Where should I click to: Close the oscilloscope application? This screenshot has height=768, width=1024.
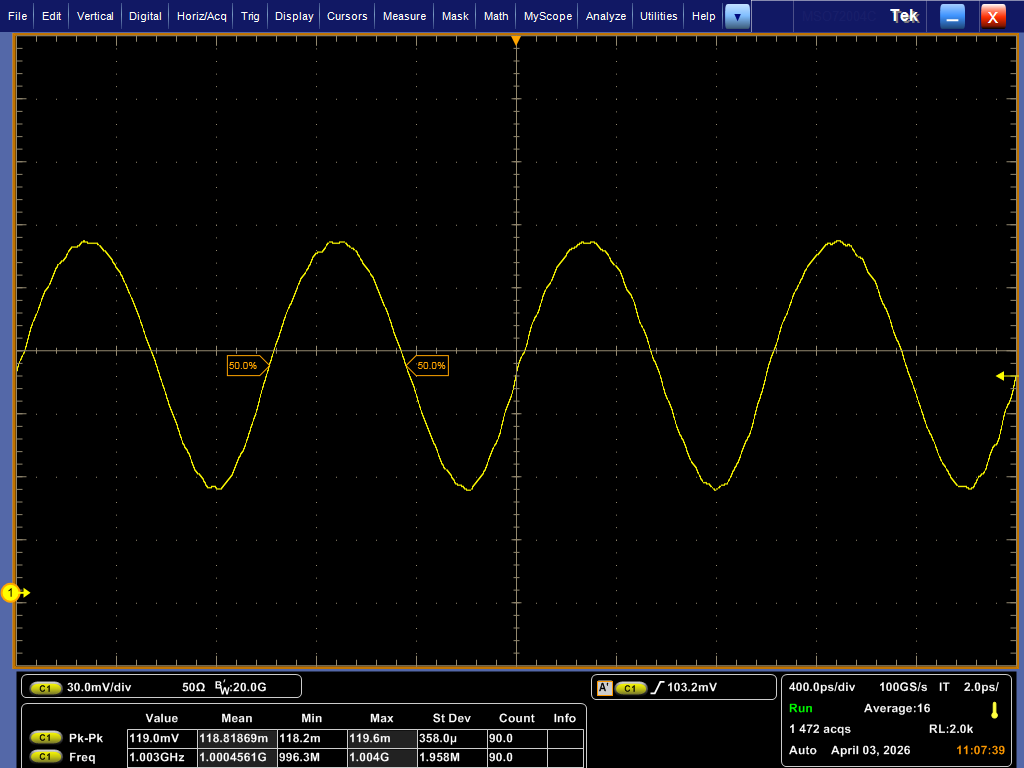(993, 16)
